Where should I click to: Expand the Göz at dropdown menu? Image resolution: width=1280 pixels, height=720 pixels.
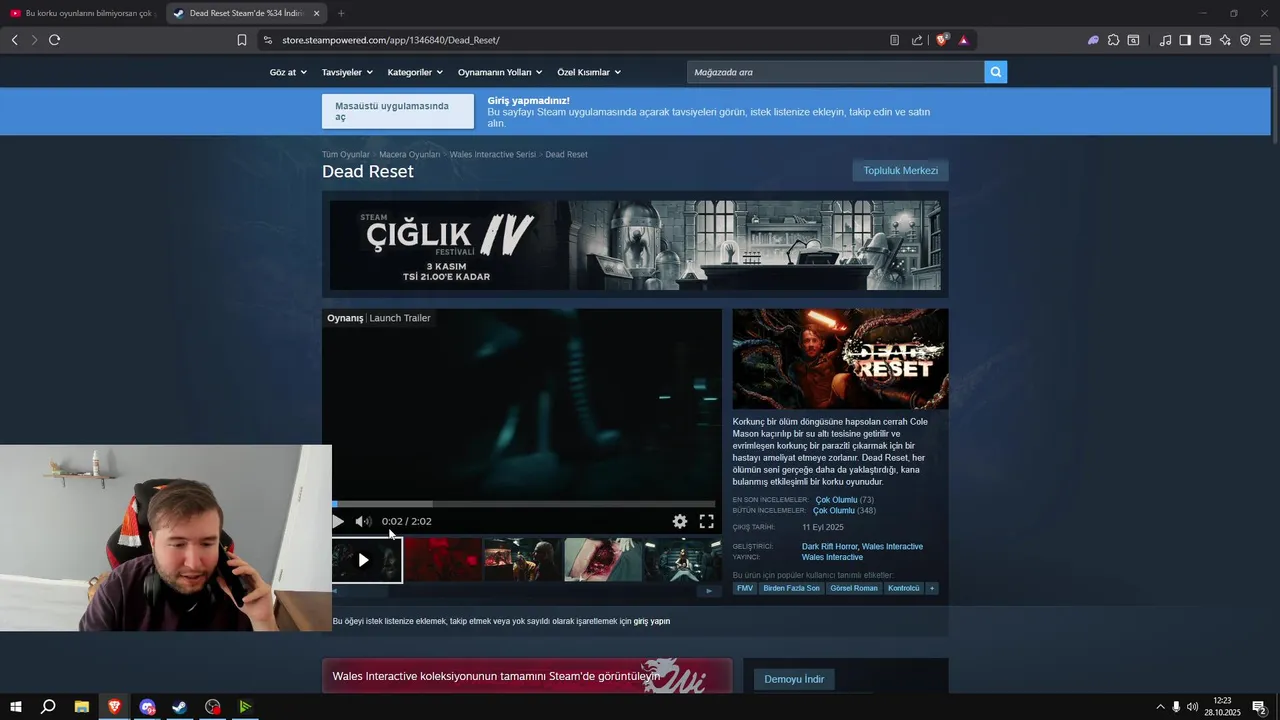coord(288,72)
